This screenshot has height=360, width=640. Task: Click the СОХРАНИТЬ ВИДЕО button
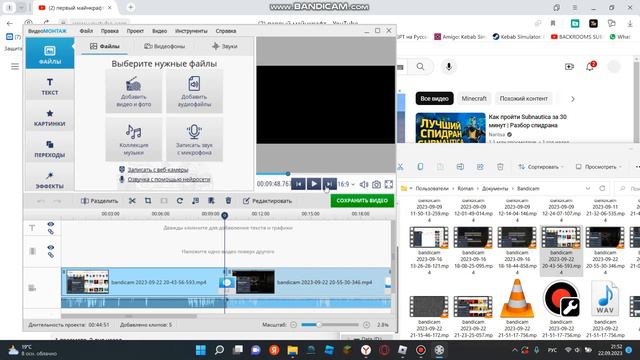point(362,201)
